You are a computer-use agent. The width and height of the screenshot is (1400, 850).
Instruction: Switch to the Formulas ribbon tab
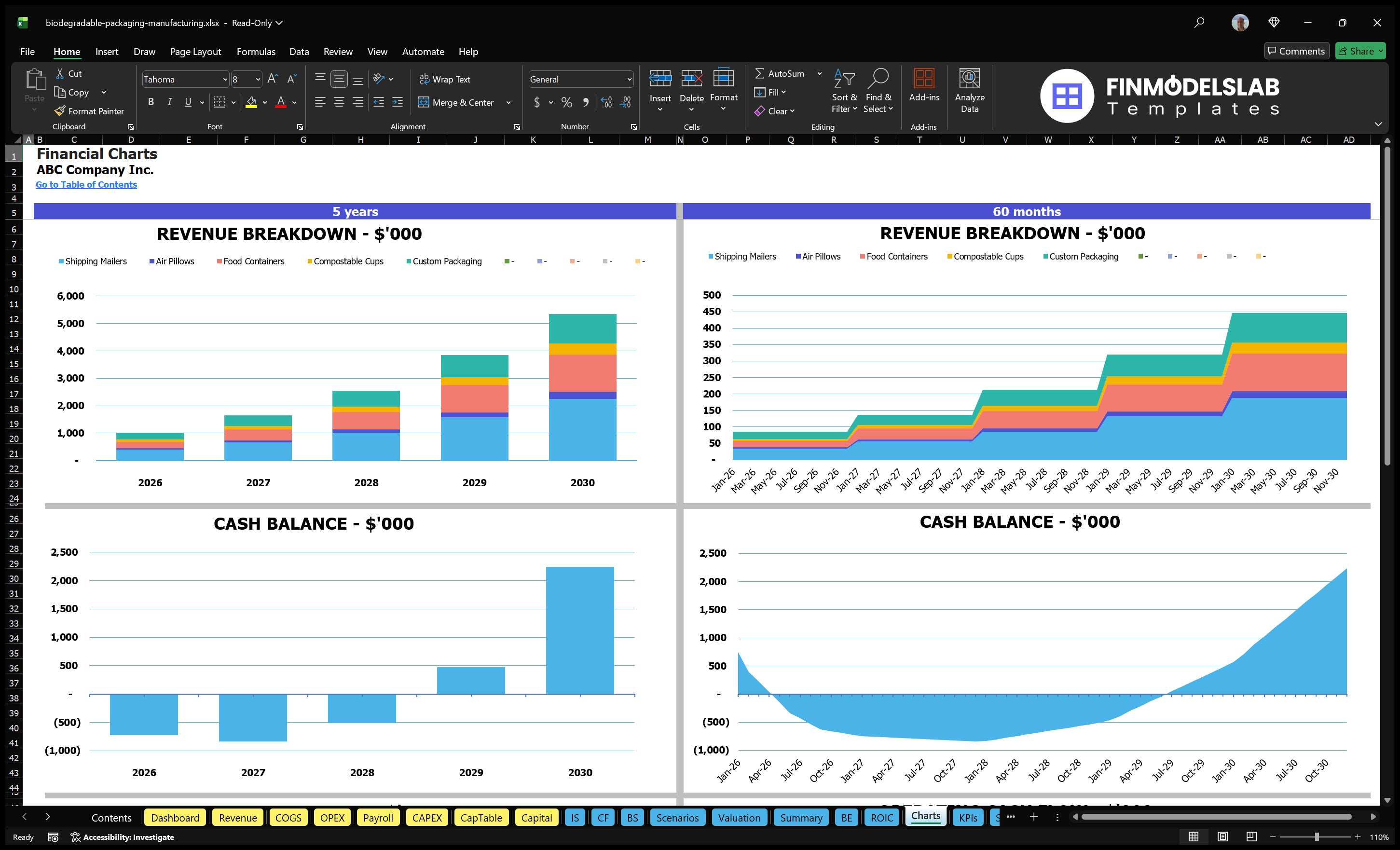[x=256, y=51]
